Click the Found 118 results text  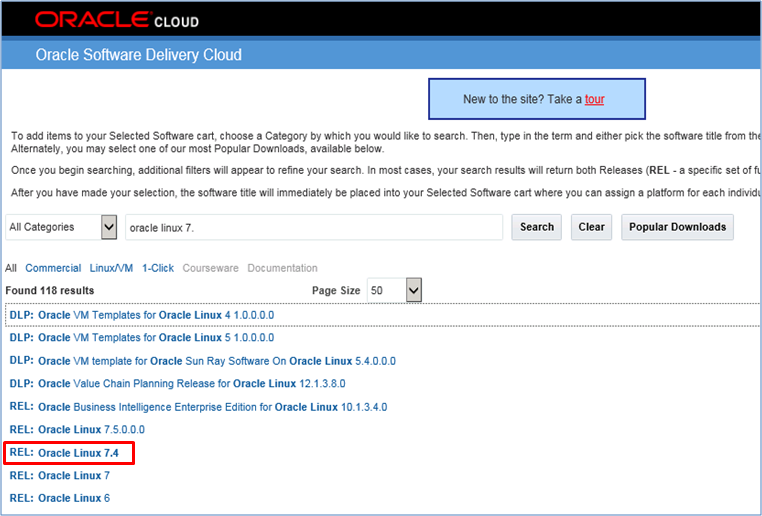(50, 291)
